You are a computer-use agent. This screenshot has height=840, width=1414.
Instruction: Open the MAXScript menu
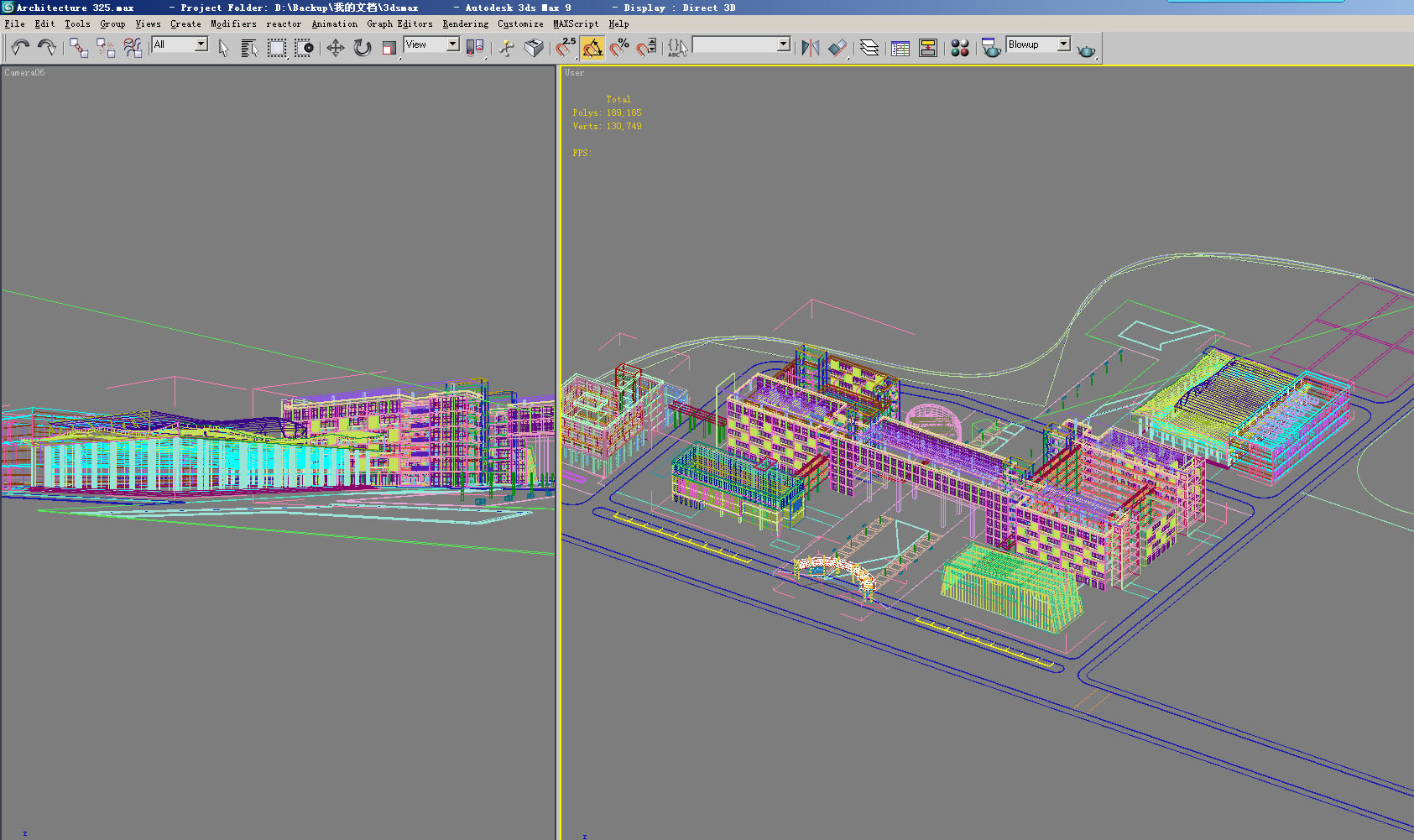[x=576, y=24]
